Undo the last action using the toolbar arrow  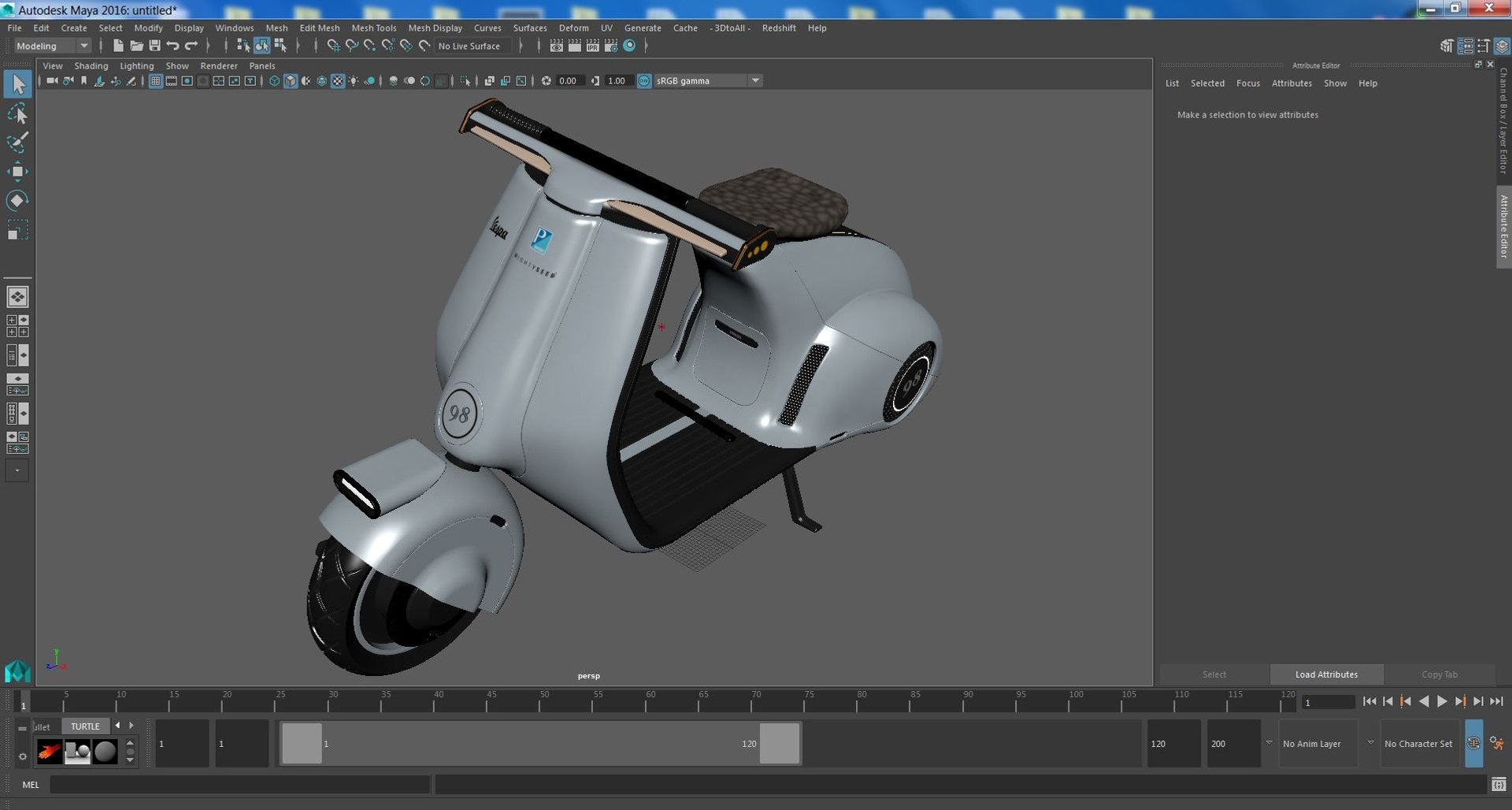(x=172, y=46)
